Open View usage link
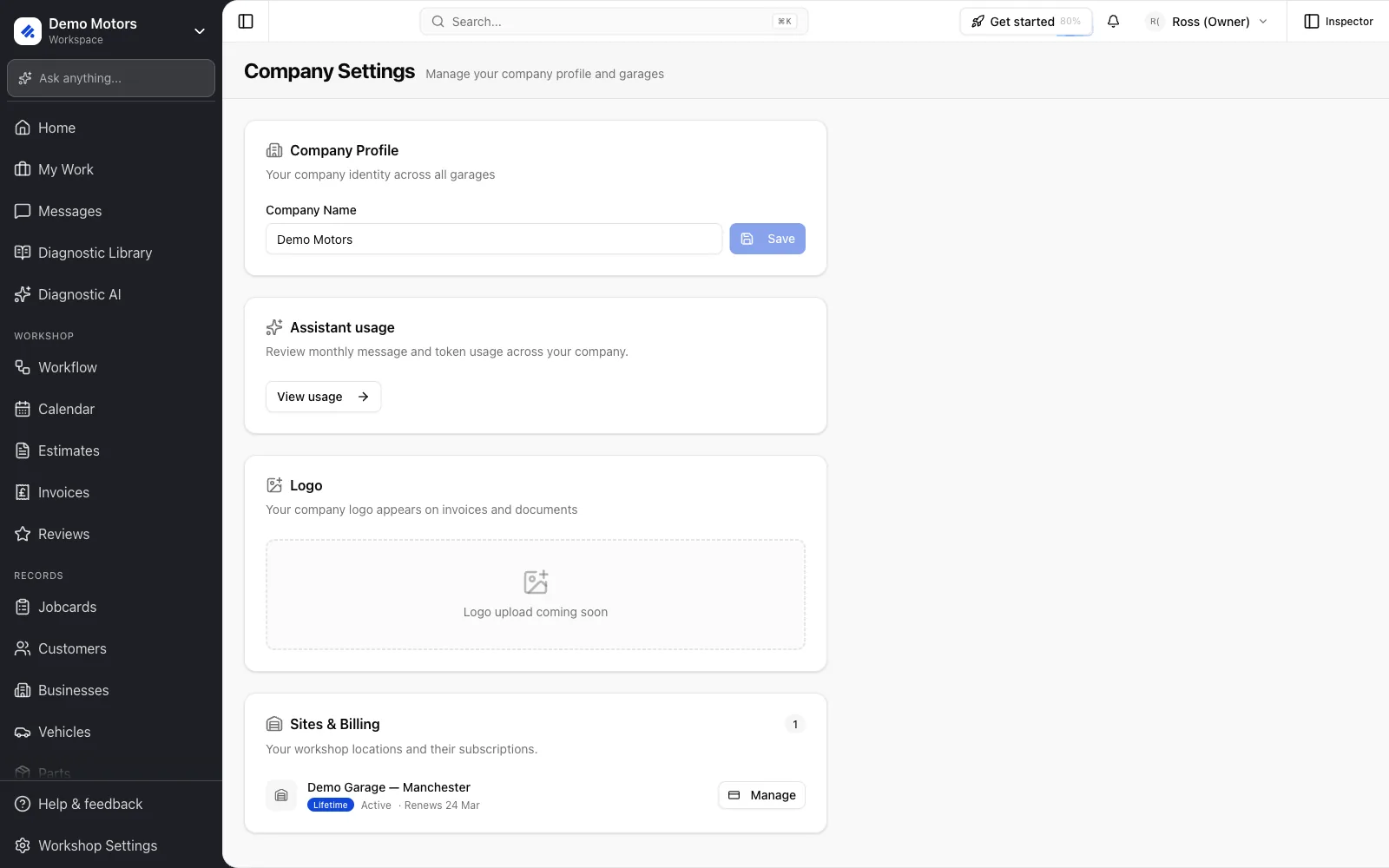Screen dimensions: 1389x868 click(323, 397)
